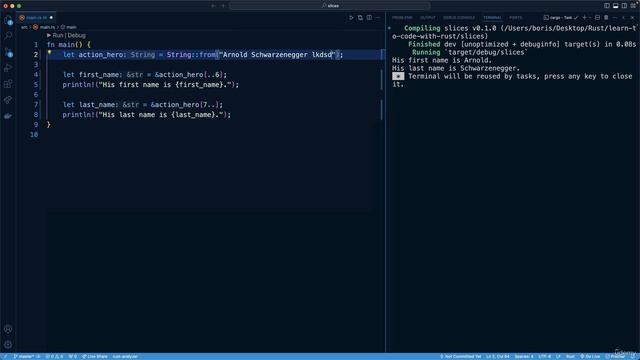
Task: Click Go Live in status bar
Action: tap(590, 356)
